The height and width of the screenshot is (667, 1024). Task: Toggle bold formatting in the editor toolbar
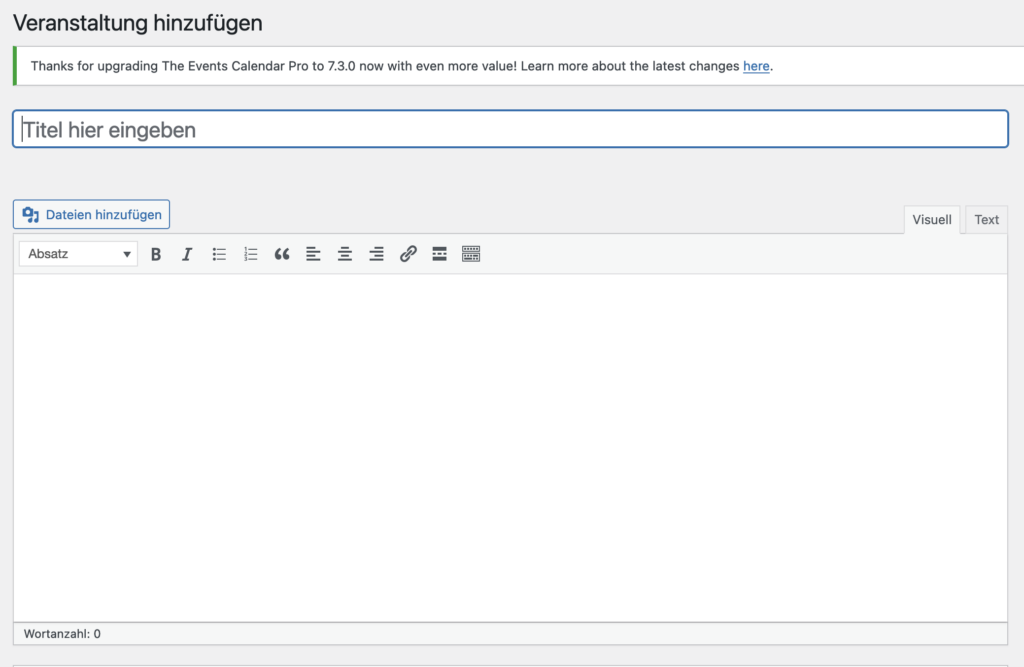point(156,254)
